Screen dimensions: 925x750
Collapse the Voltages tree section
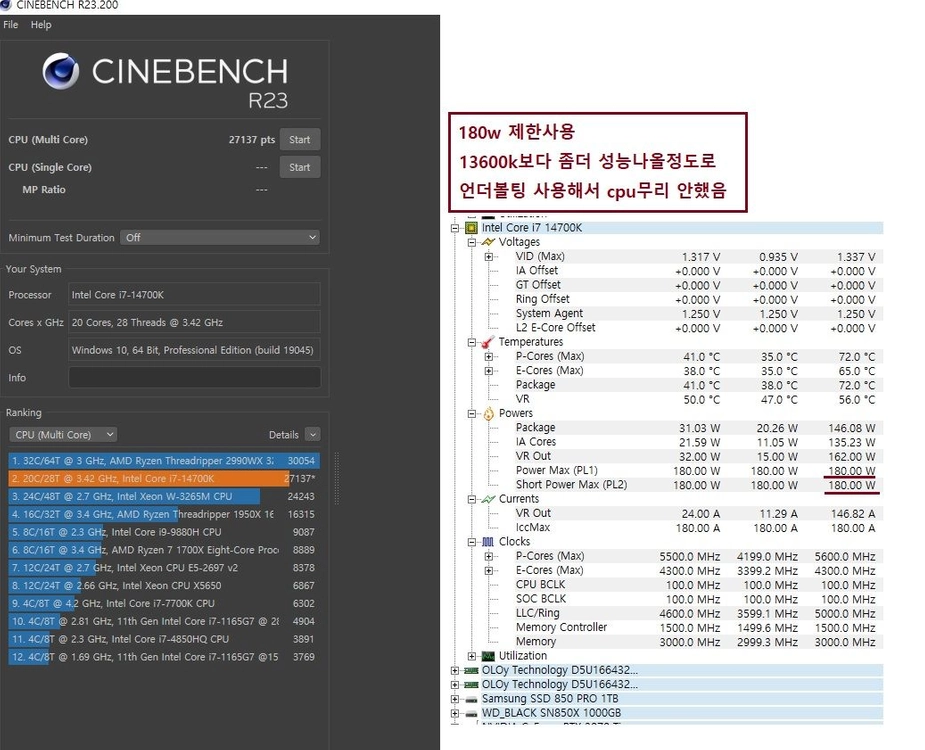pyautogui.click(x=471, y=242)
